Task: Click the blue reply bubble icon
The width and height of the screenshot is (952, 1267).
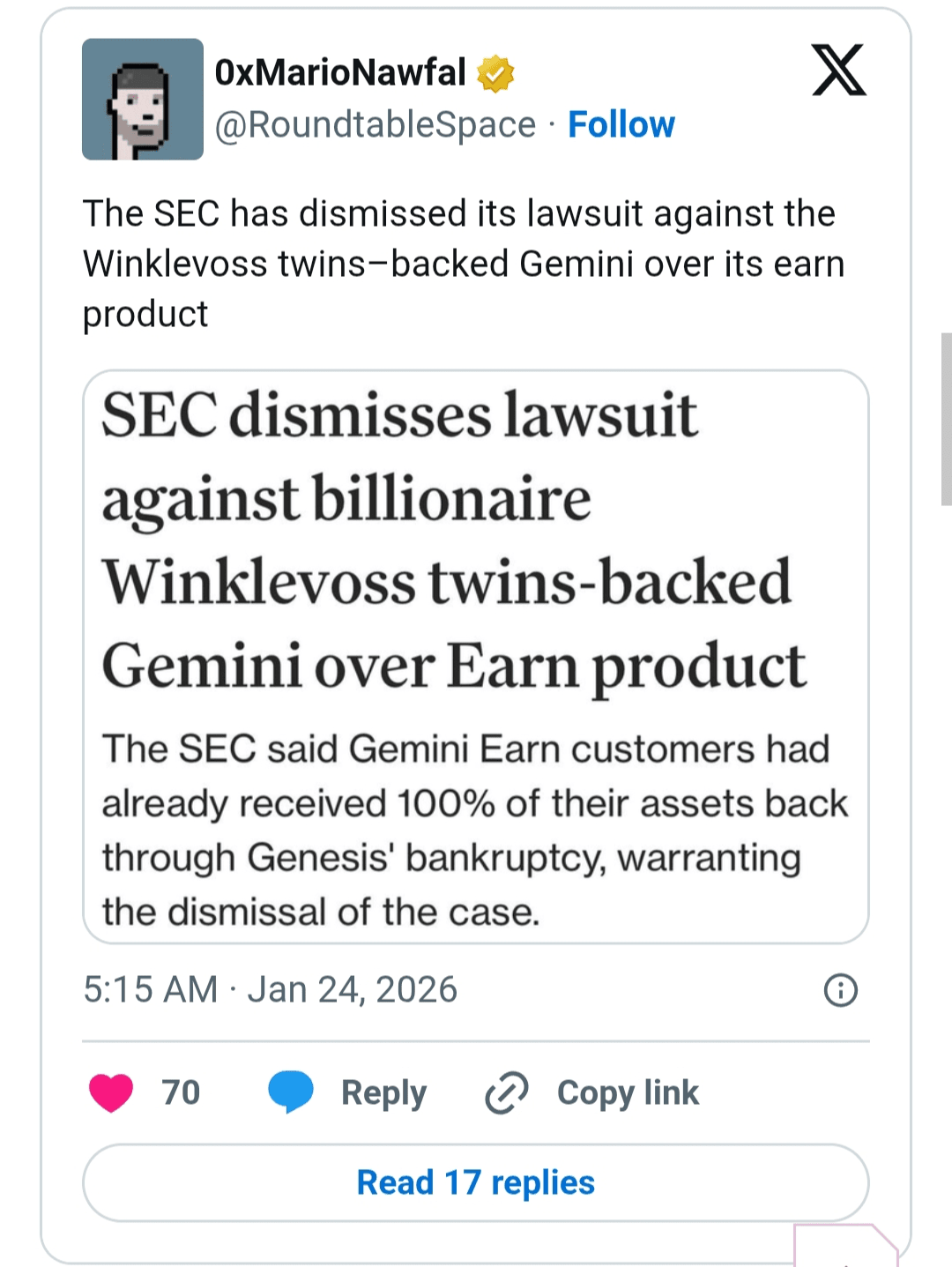Action: pyautogui.click(x=291, y=1092)
